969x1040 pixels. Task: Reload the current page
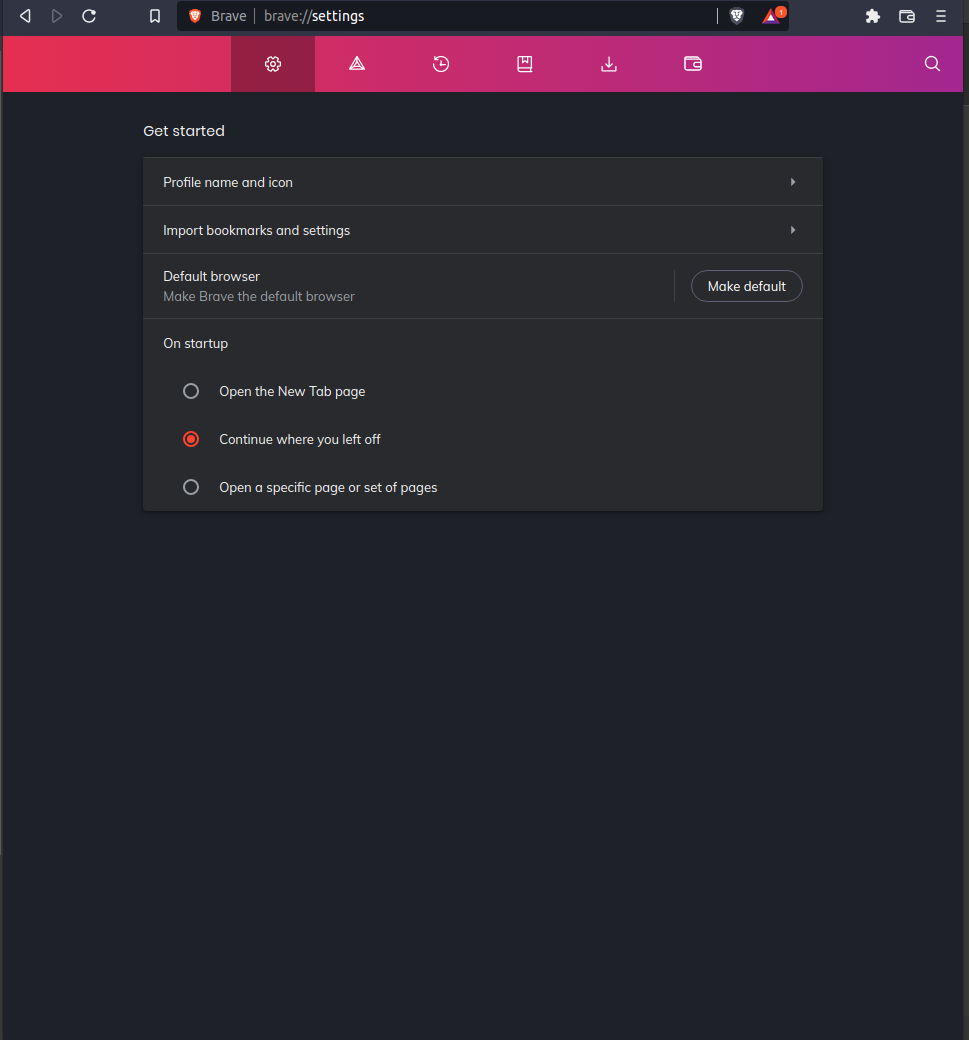coord(88,16)
